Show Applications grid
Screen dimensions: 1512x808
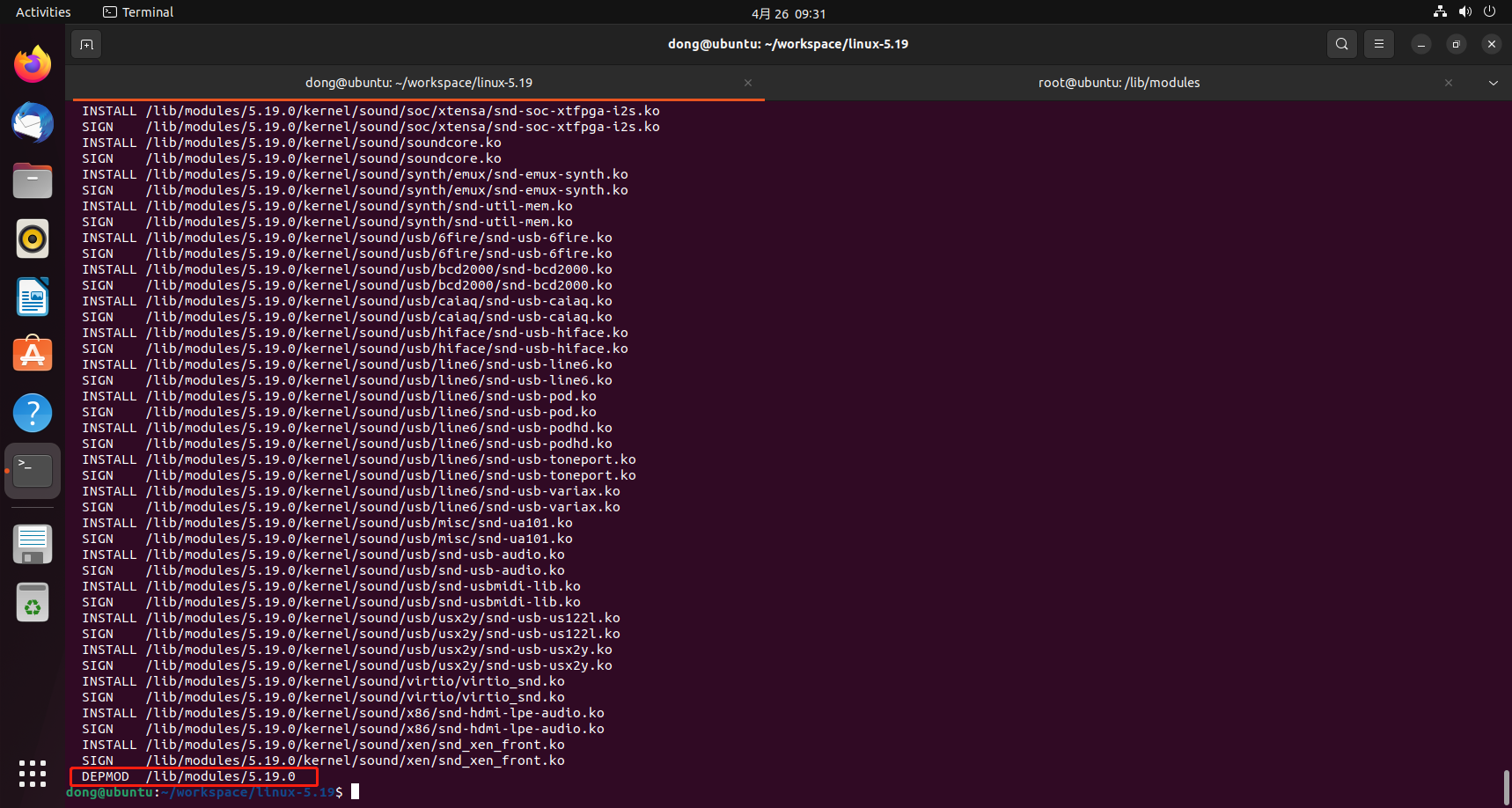point(33,774)
